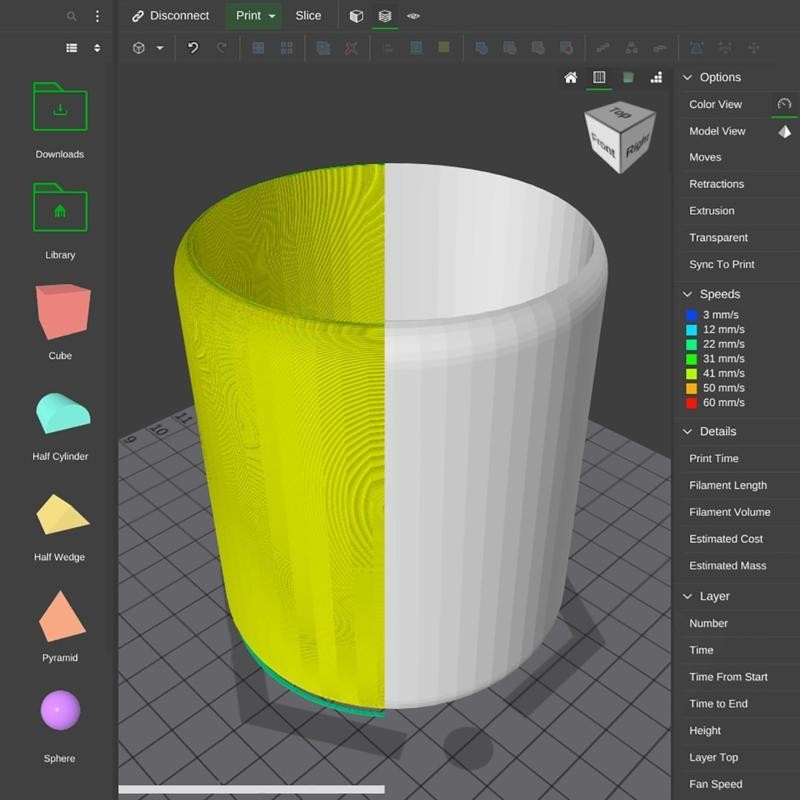Viewport: 800px width, 800px height.
Task: Click the 3D model cube view icon
Action: tap(356, 16)
